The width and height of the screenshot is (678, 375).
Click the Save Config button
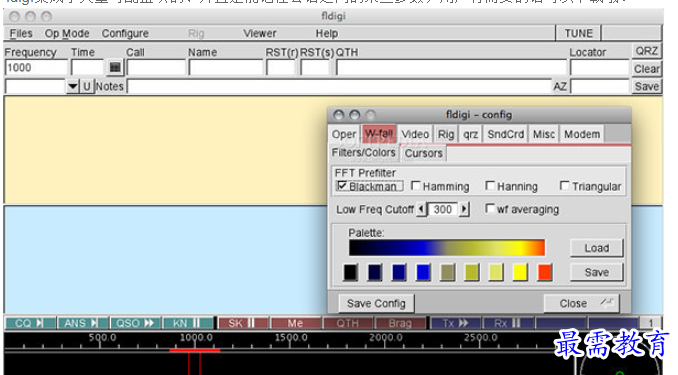tap(376, 304)
